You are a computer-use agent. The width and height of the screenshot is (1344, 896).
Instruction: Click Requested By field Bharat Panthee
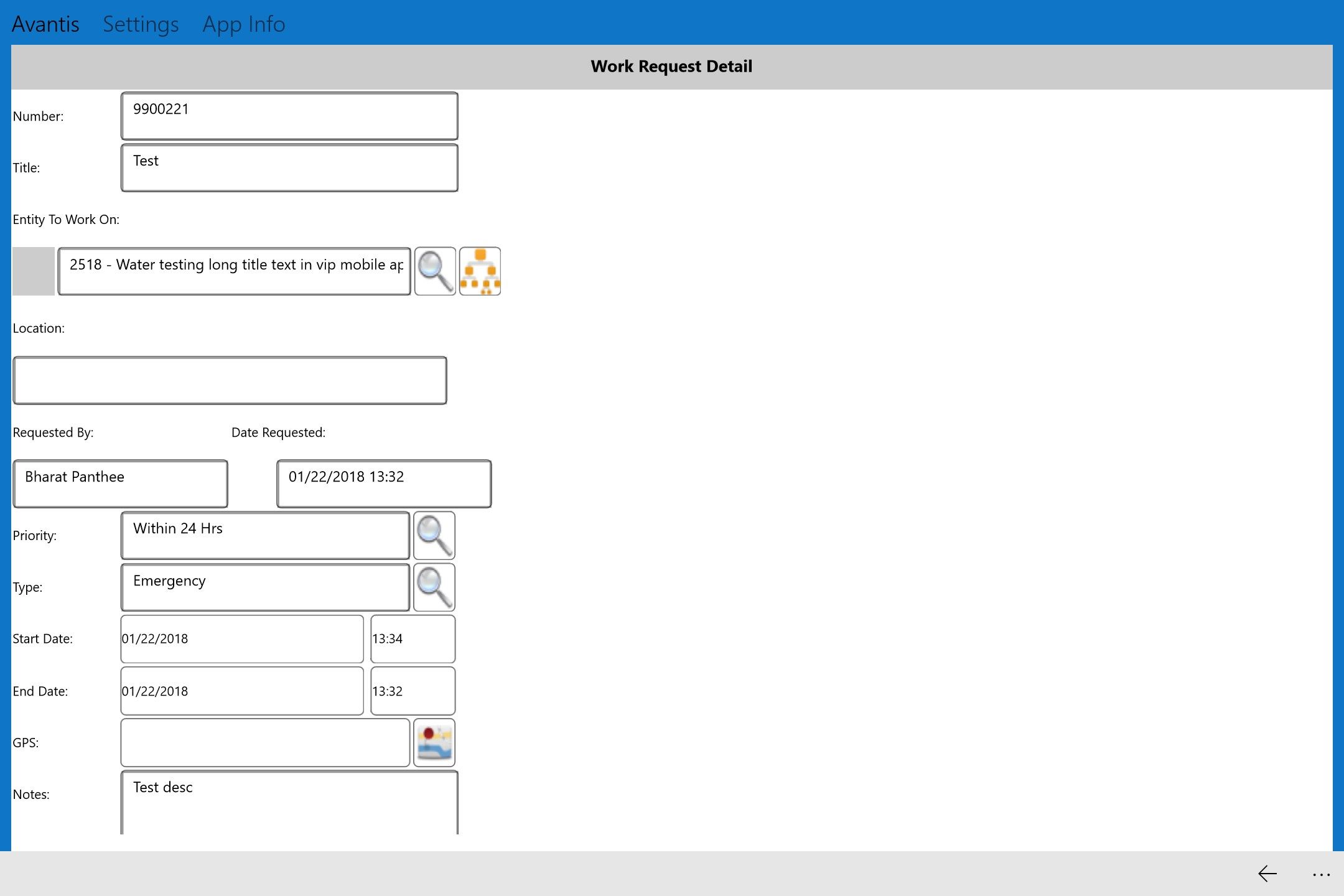[x=119, y=476]
